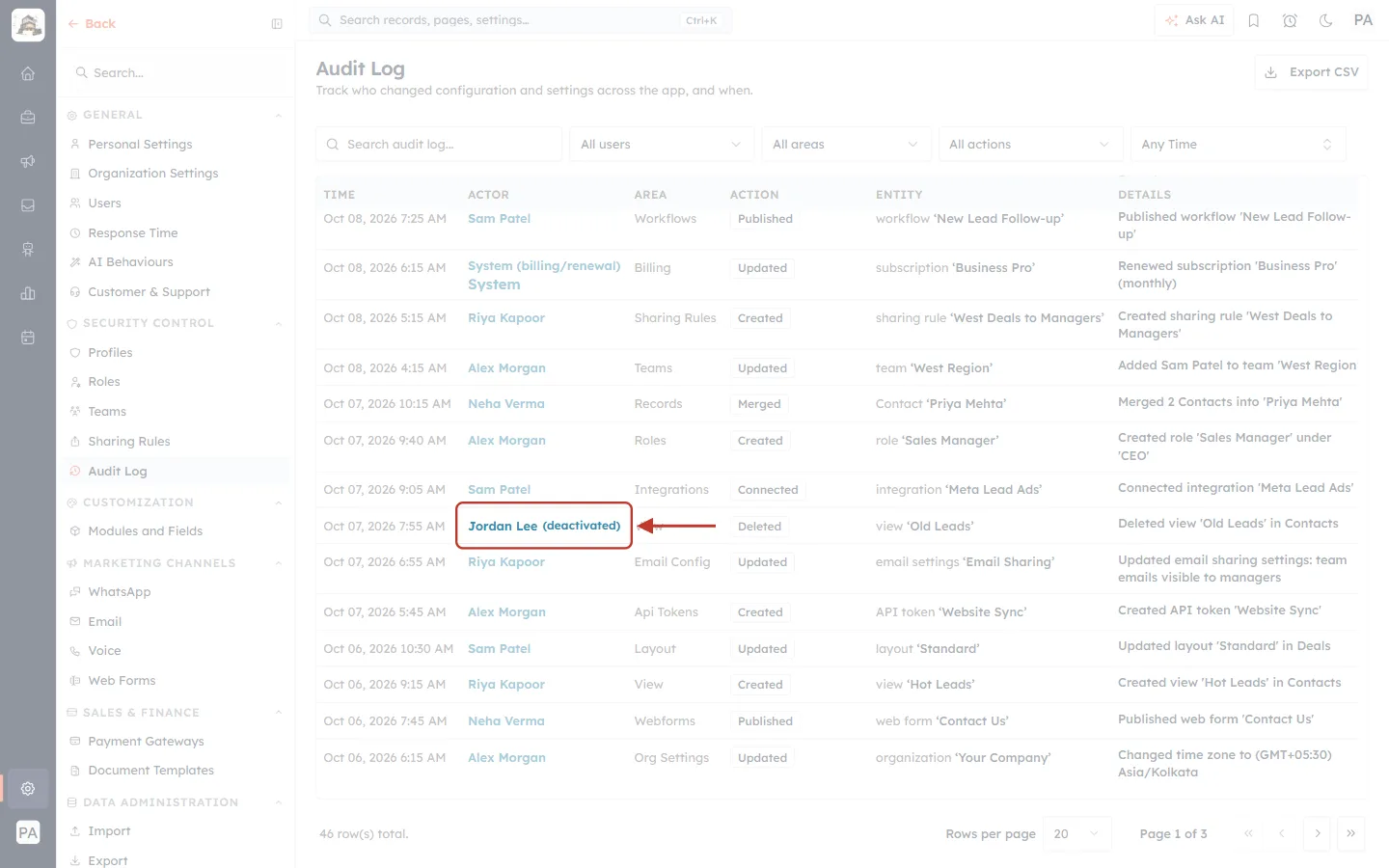Click actor Jordan Lee (deactivated)
Screen dimensions: 1389x868
click(544, 526)
